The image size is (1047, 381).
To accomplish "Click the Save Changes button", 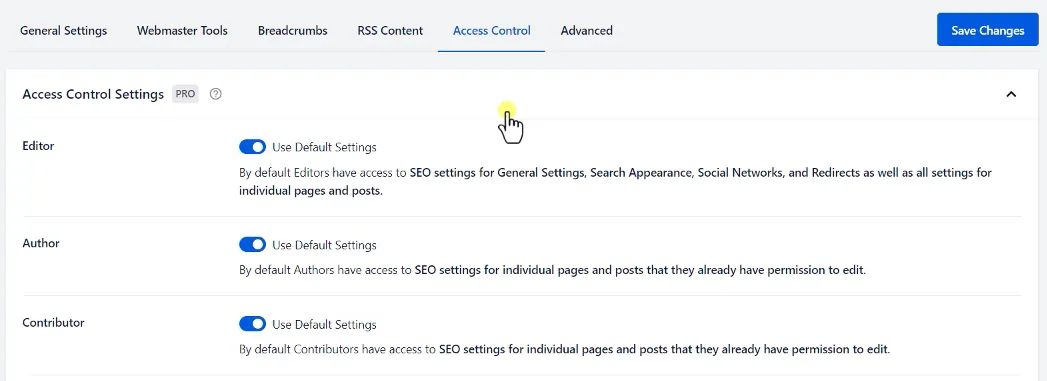I will pos(988,31).
